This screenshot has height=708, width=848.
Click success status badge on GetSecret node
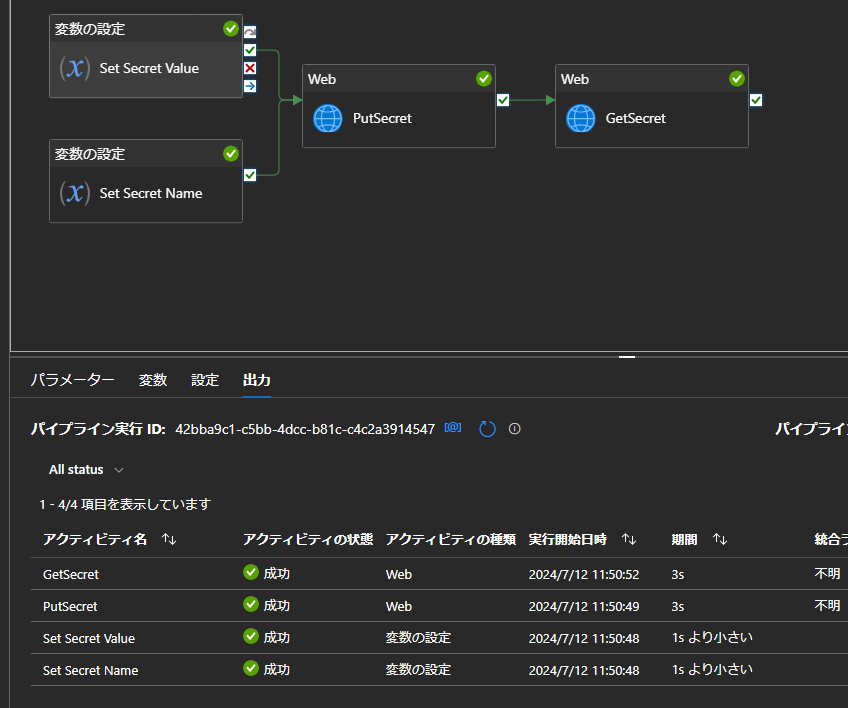[737, 79]
